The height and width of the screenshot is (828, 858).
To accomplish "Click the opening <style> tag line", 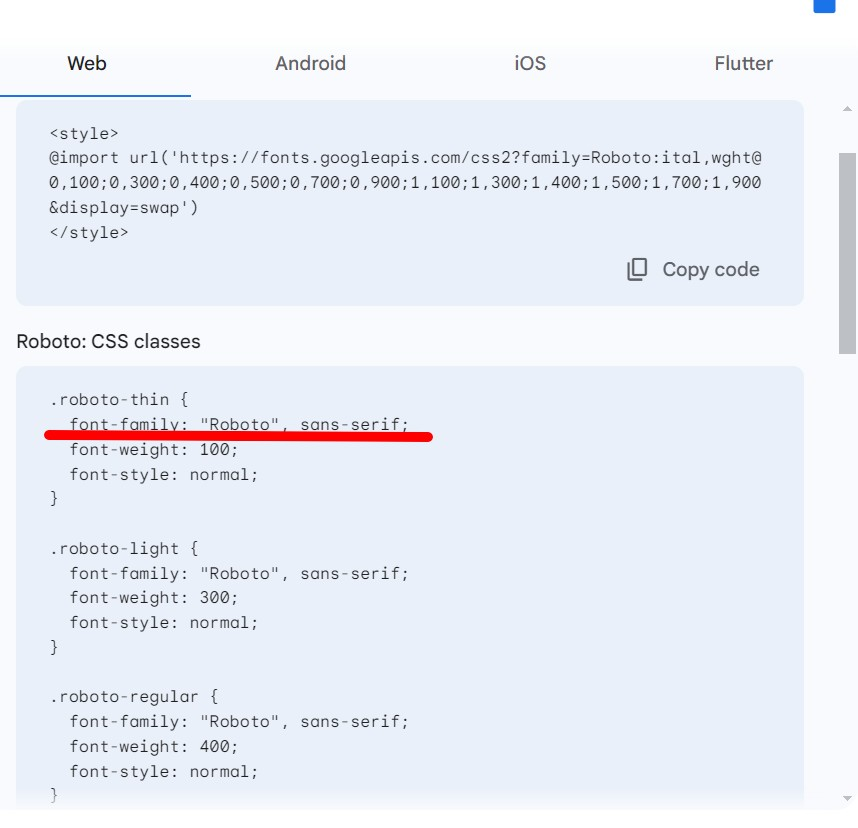I will pos(84,134).
